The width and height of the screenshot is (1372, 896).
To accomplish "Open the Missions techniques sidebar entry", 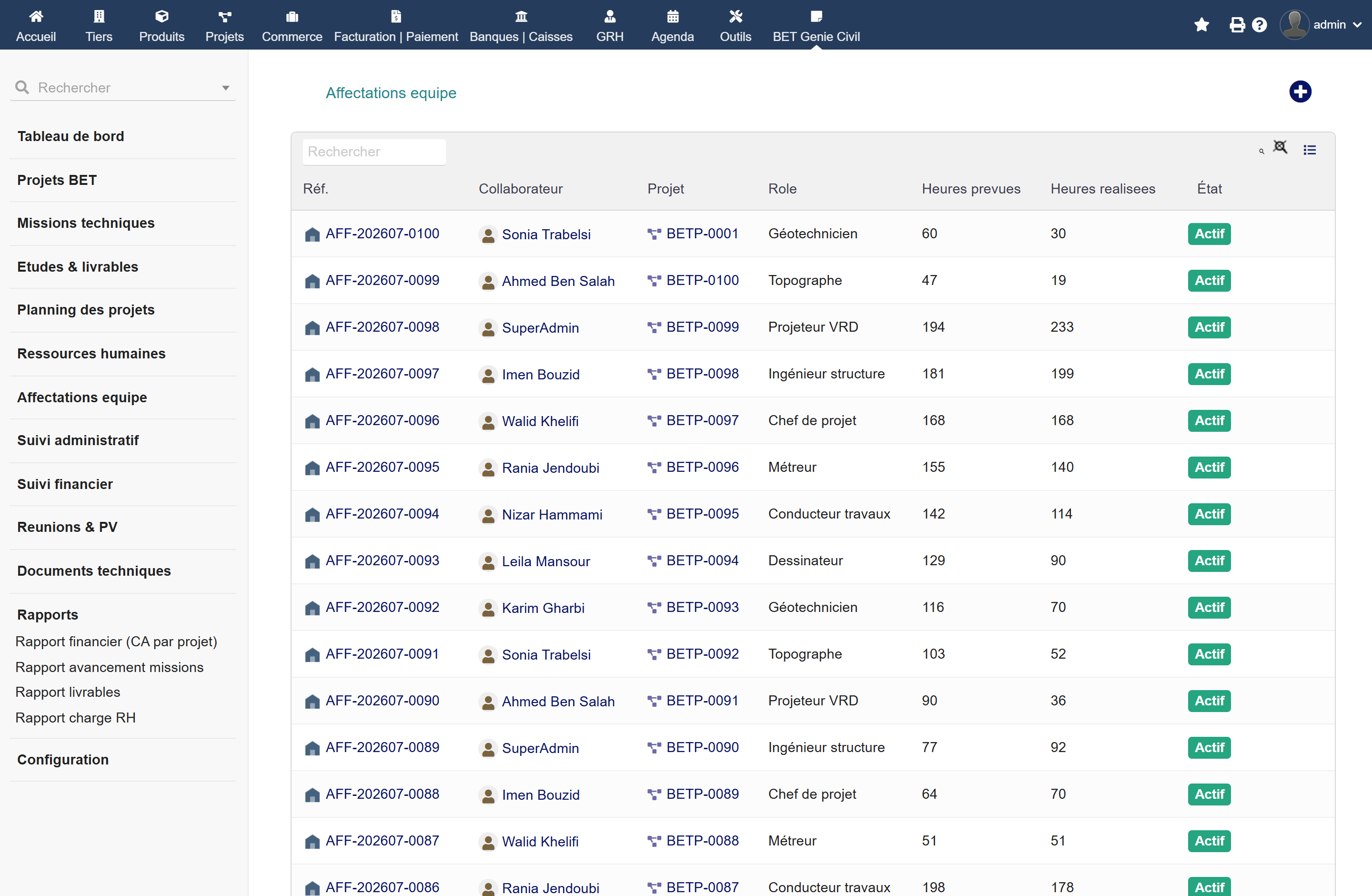I will click(86, 223).
